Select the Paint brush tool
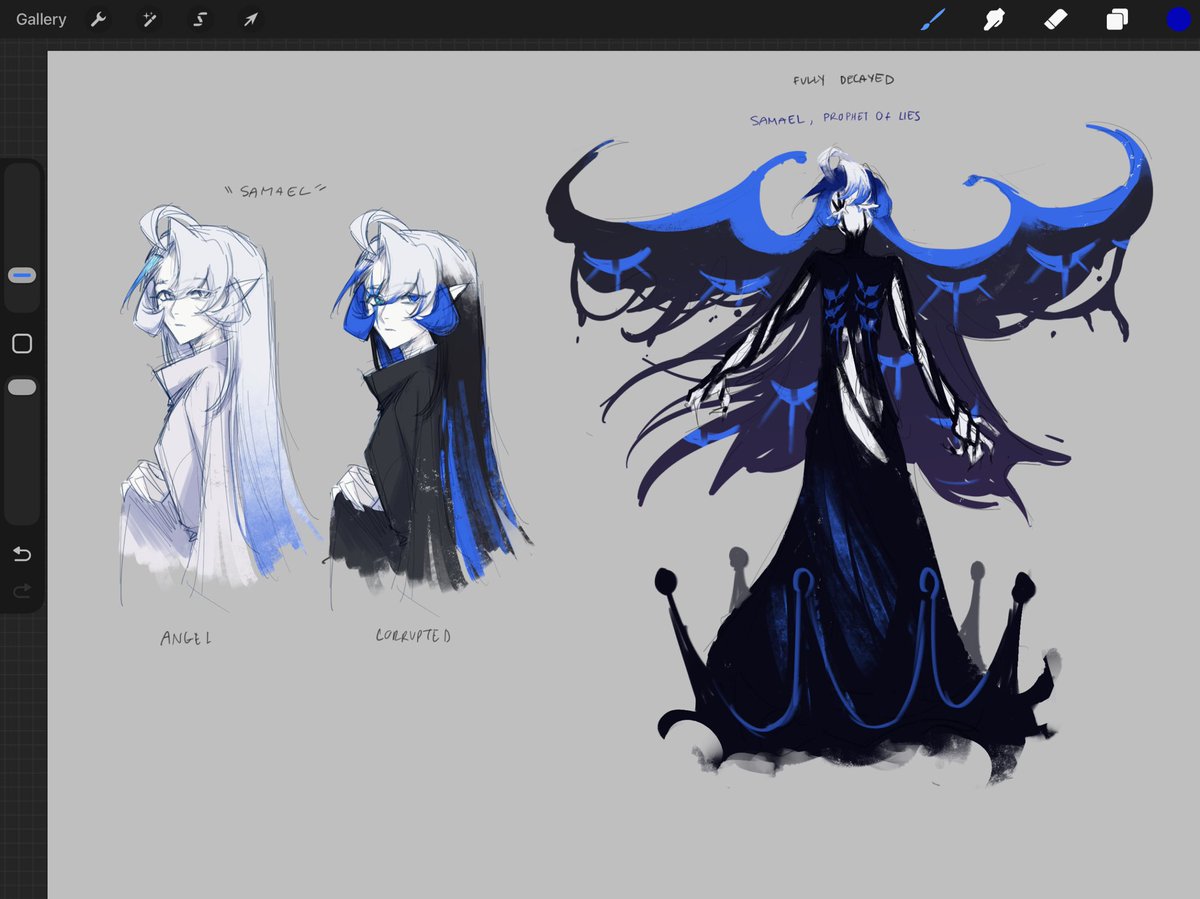The width and height of the screenshot is (1200, 899). pos(932,19)
